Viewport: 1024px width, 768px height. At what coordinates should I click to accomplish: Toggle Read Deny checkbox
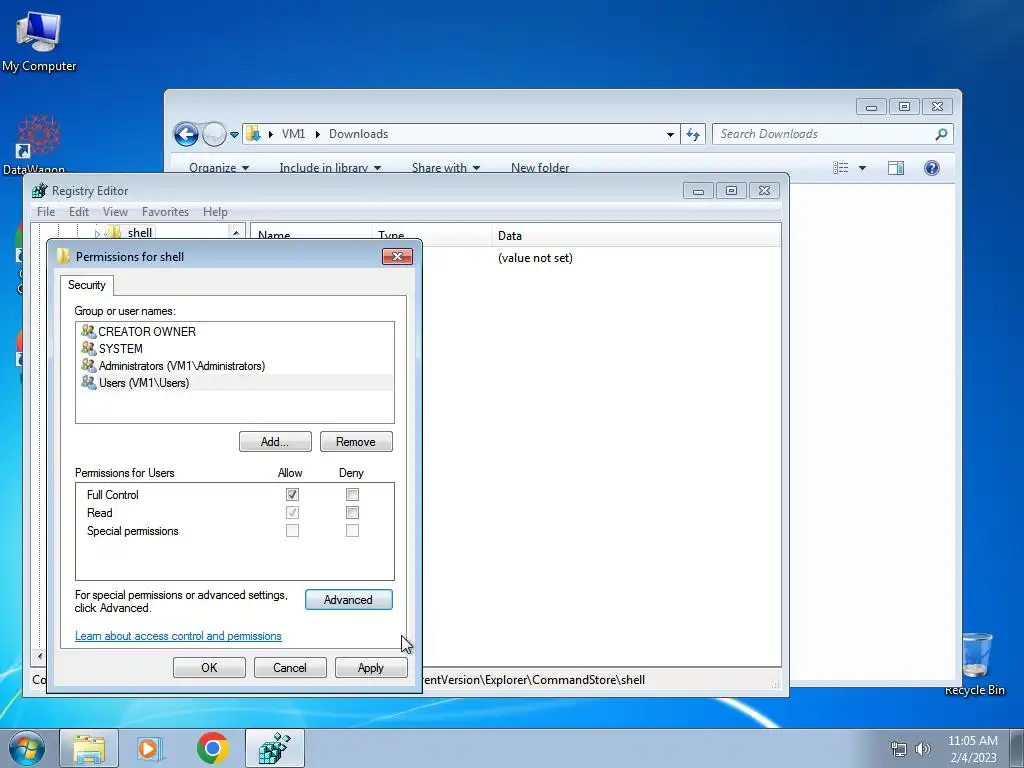(x=352, y=513)
